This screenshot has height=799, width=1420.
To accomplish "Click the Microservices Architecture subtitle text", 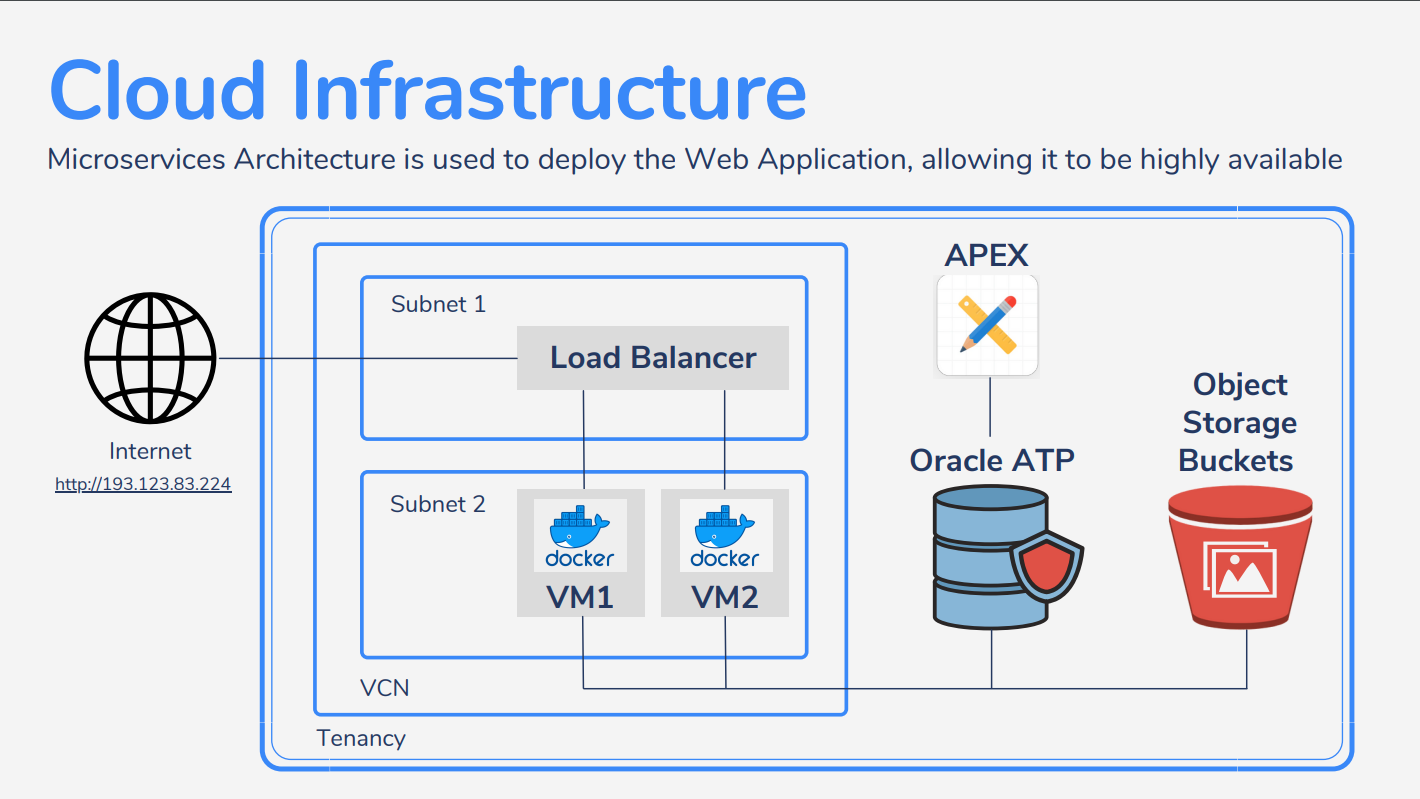I will point(694,159).
